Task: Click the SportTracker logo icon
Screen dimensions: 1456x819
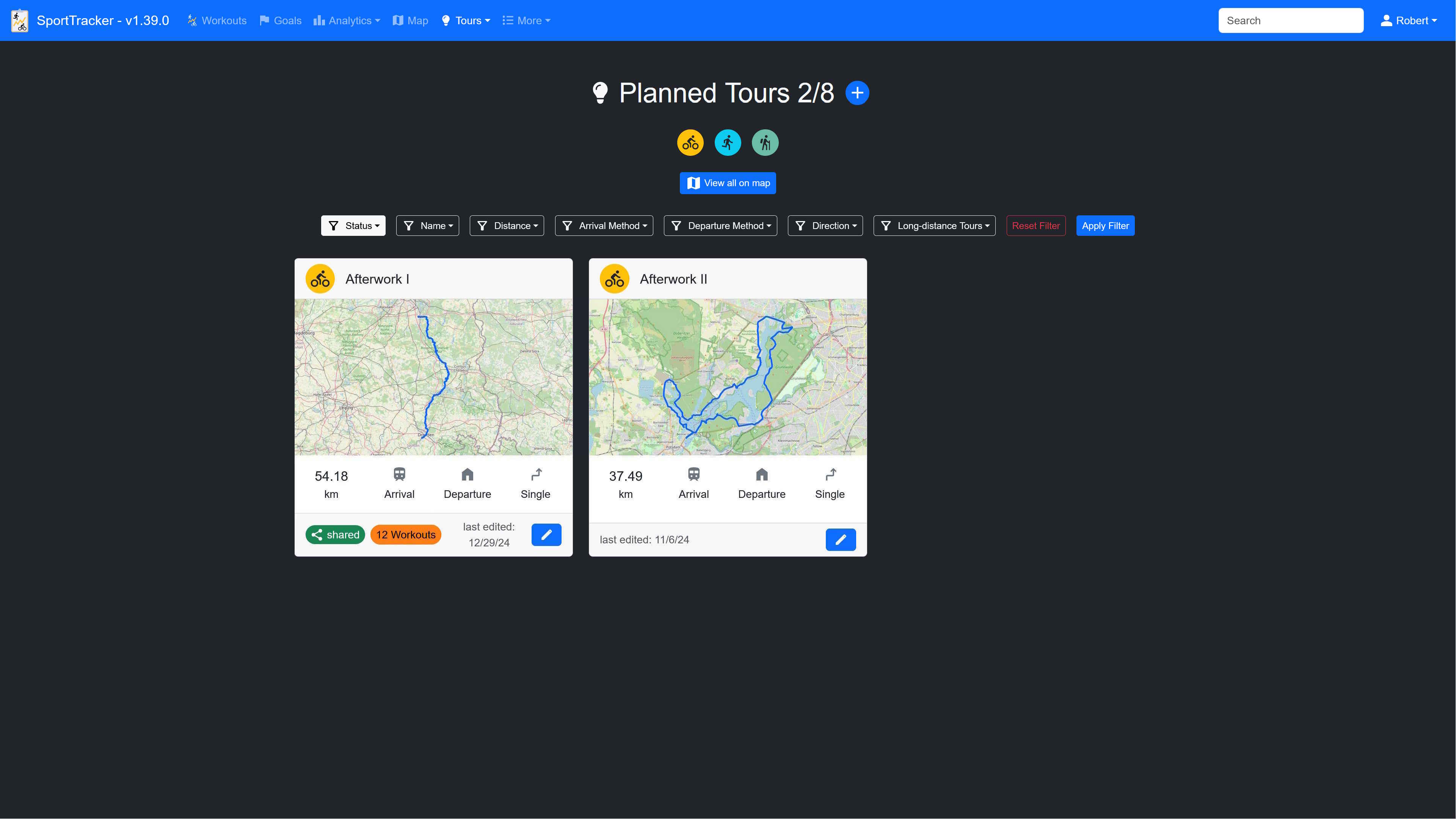Action: (20, 20)
